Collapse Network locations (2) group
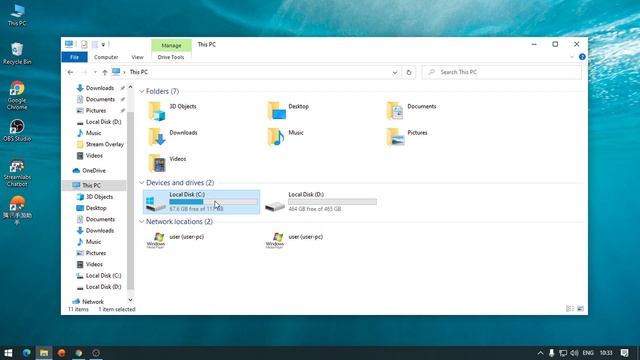This screenshot has width=640, height=360. [142, 222]
